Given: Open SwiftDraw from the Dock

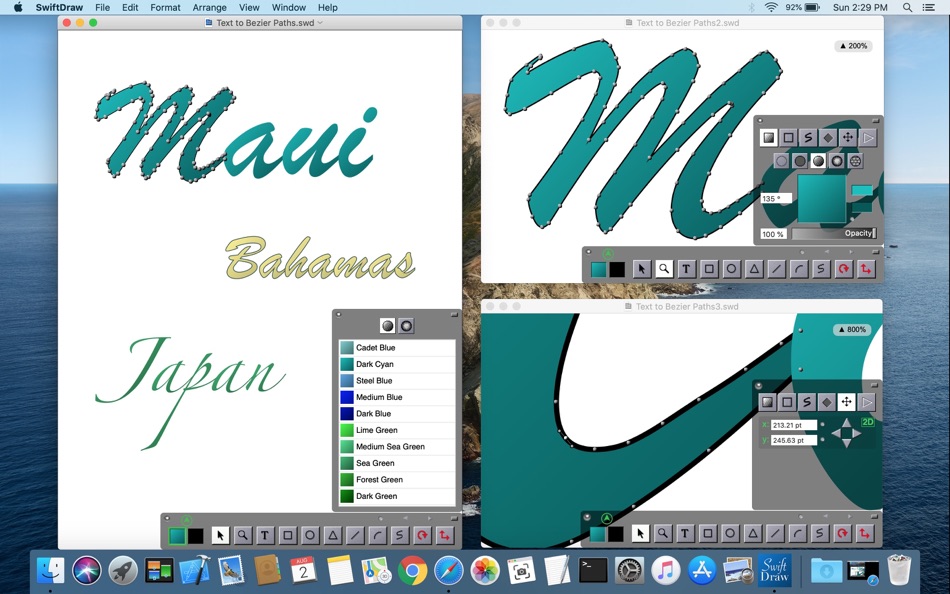Looking at the screenshot, I should click(x=774, y=570).
